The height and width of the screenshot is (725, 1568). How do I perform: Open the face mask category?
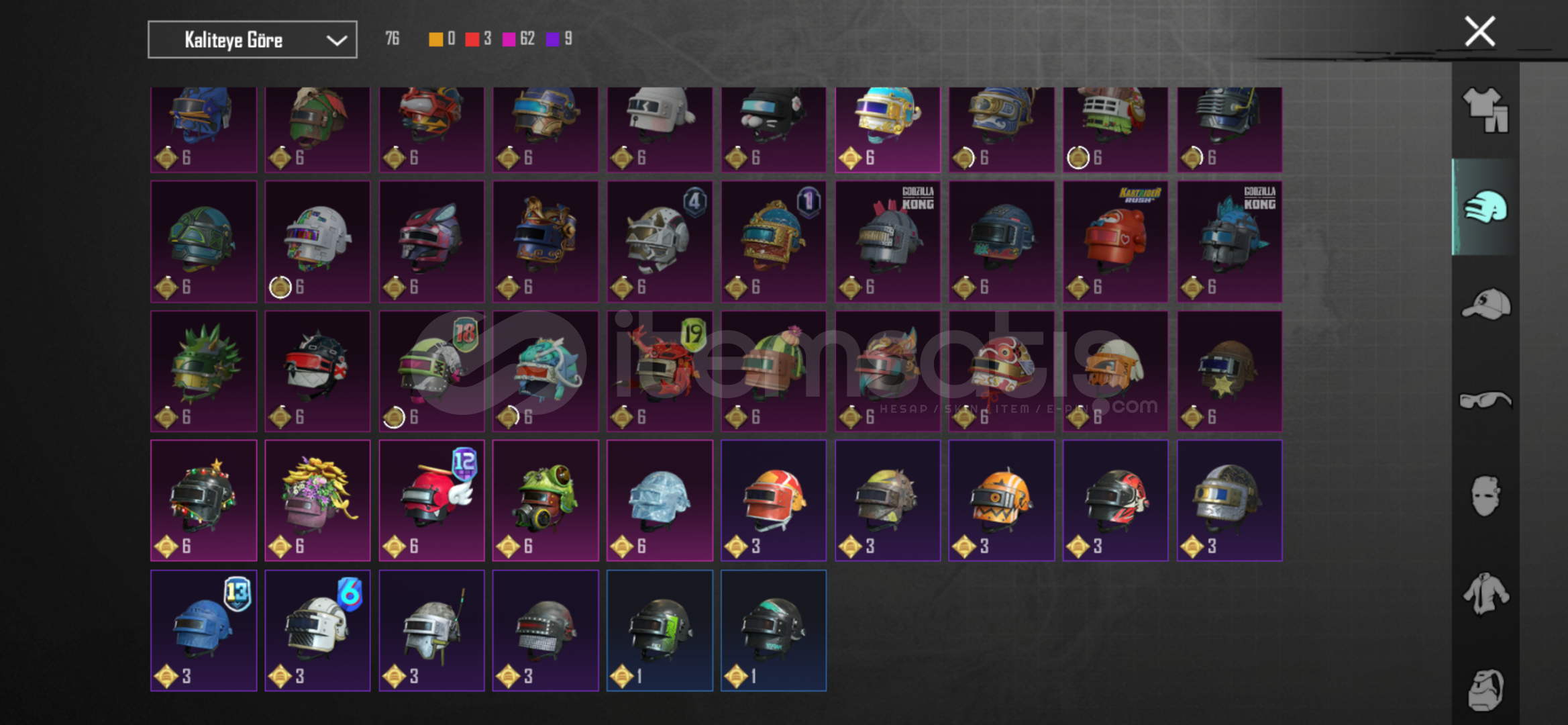pos(1485,496)
